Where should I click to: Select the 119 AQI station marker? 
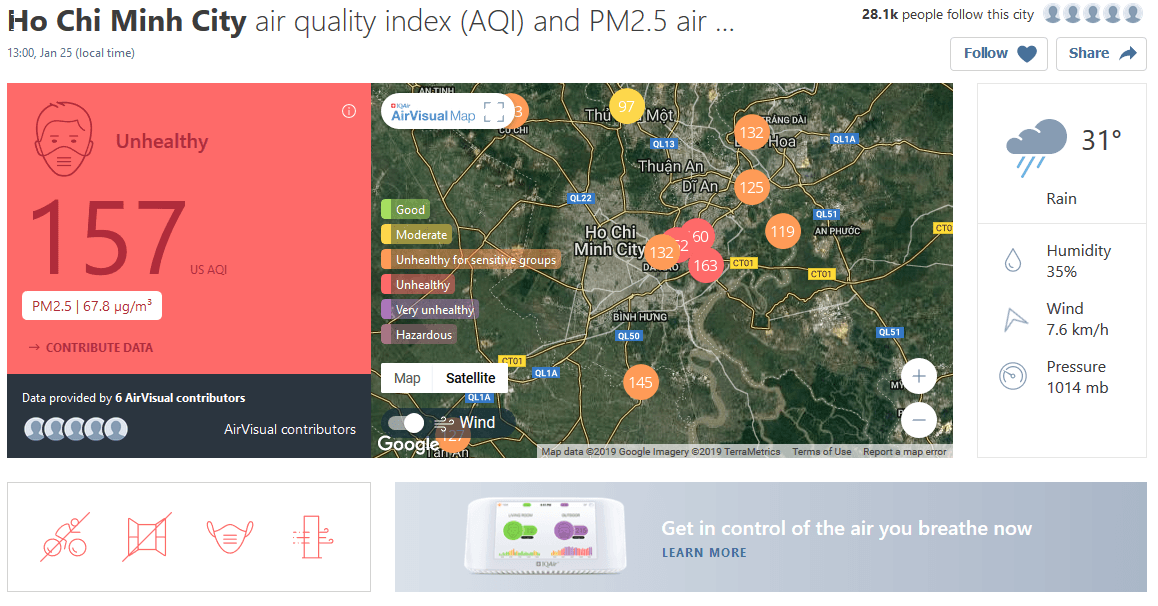[x=783, y=232]
